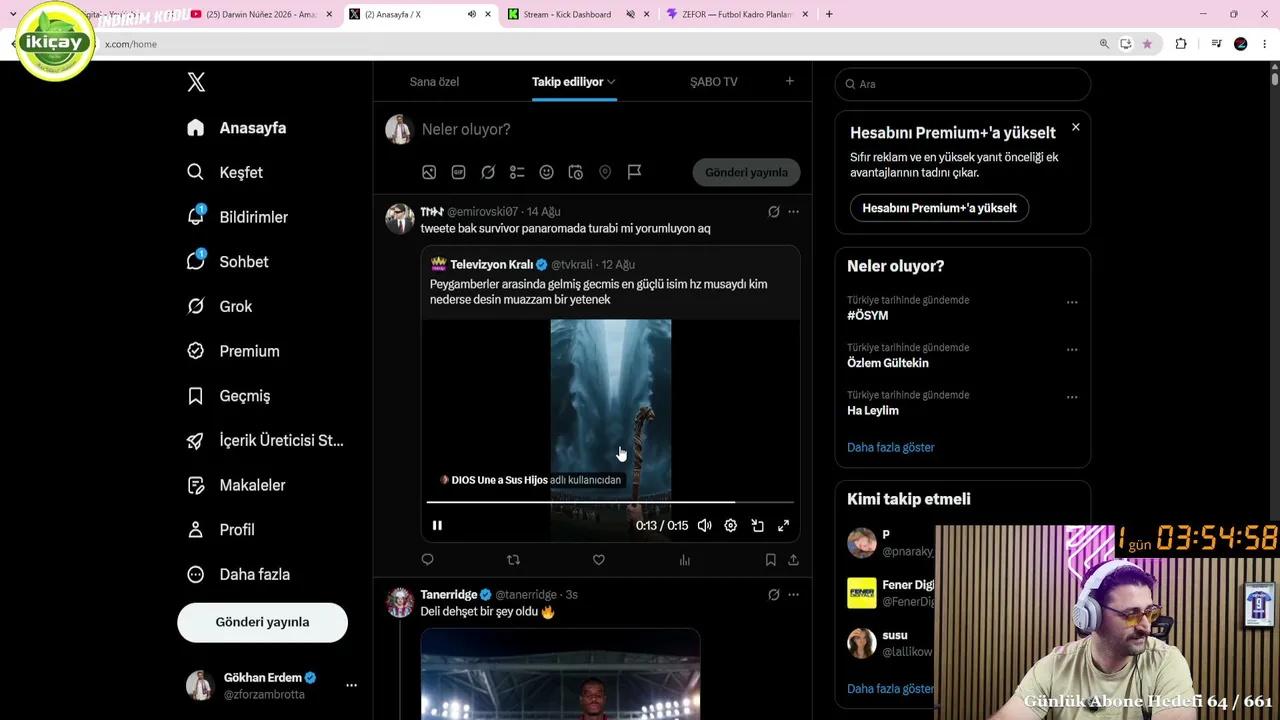
Task: Add a new timeline tab with plus
Action: (789, 81)
